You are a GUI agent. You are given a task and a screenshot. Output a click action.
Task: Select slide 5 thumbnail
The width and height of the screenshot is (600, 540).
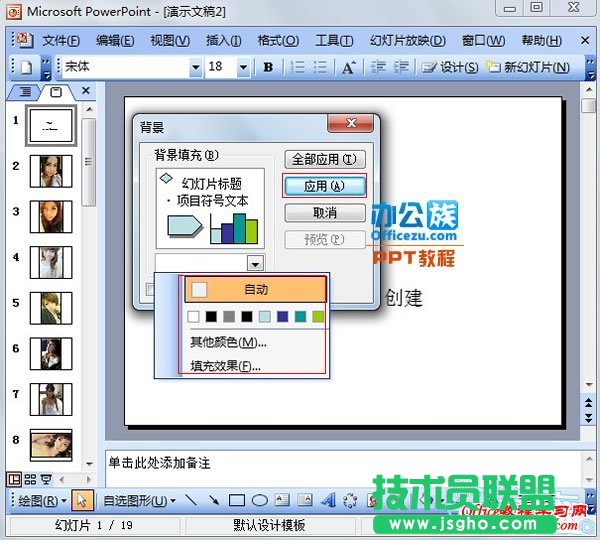click(51, 308)
